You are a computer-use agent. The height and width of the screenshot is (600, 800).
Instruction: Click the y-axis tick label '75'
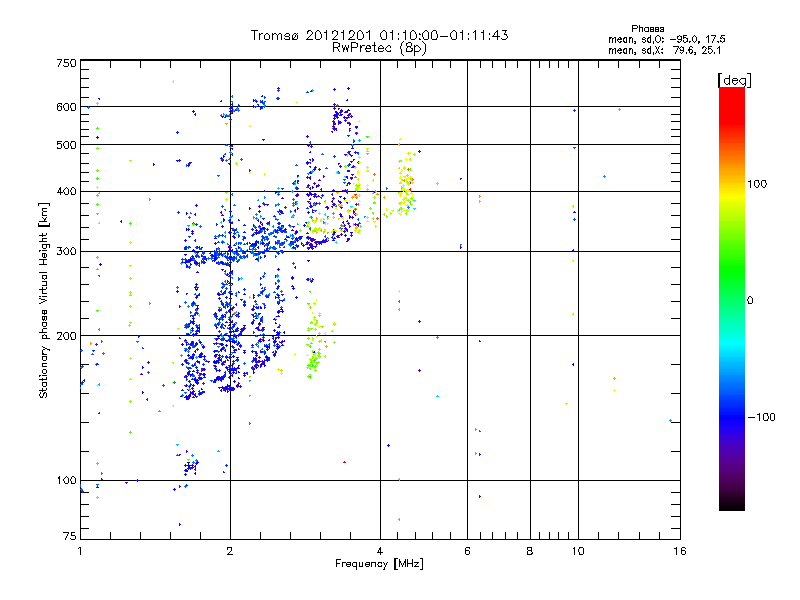(x=70, y=536)
